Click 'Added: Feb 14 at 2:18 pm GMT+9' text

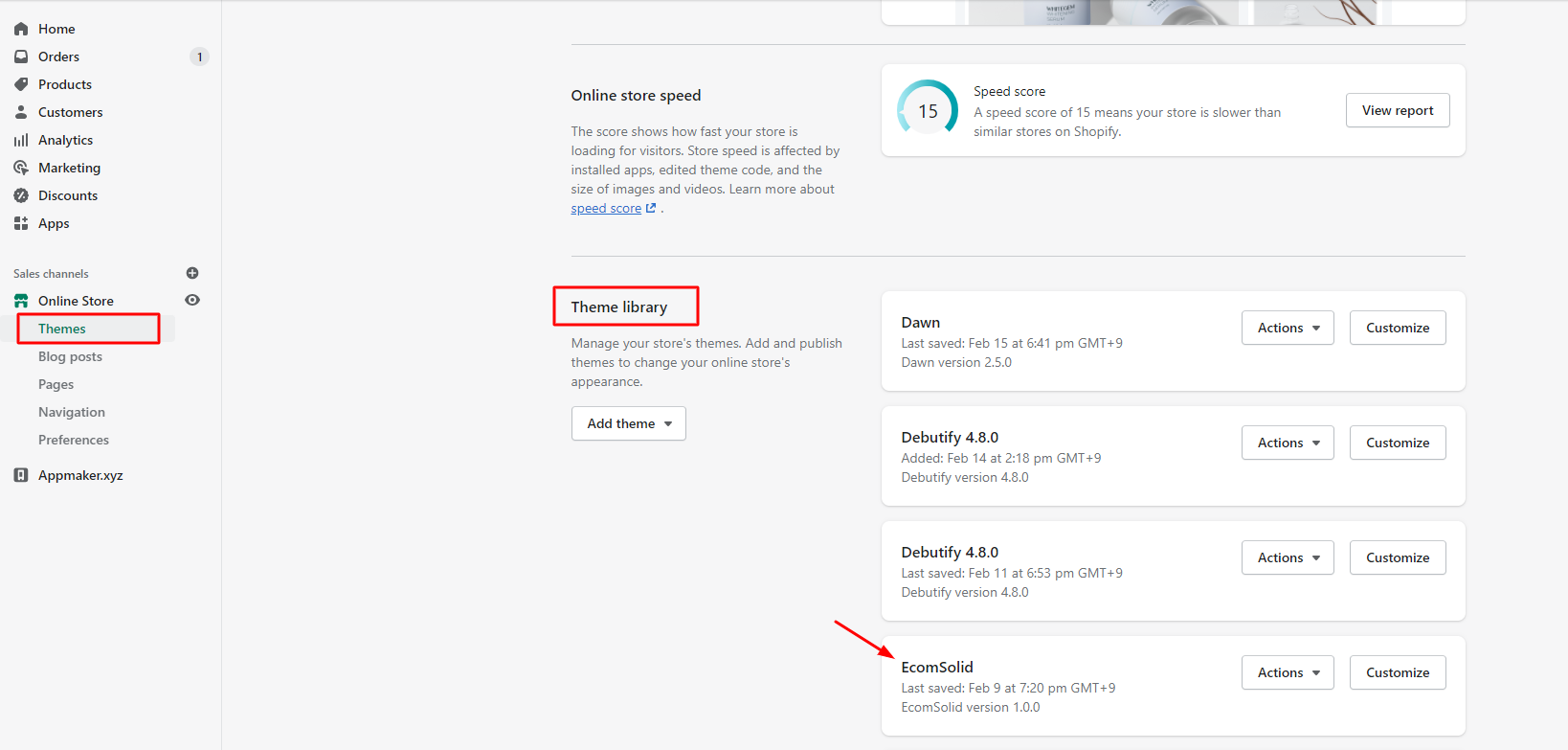click(x=1001, y=458)
